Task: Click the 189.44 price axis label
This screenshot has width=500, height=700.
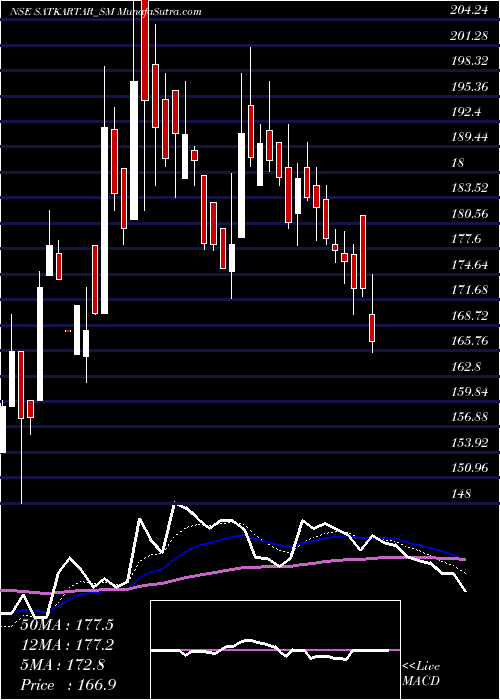Action: click(x=469, y=138)
